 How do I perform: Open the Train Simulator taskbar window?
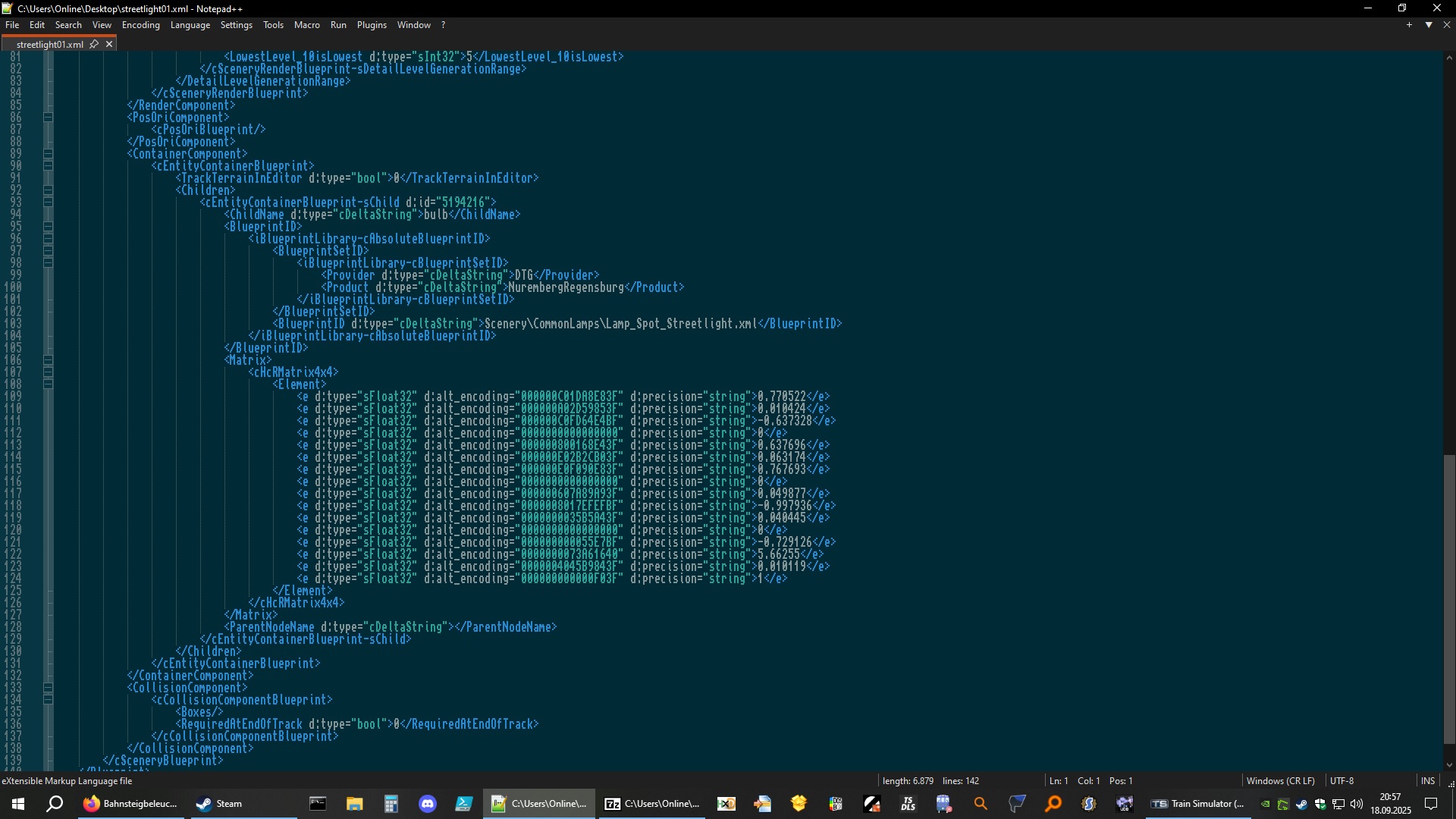click(x=1198, y=804)
